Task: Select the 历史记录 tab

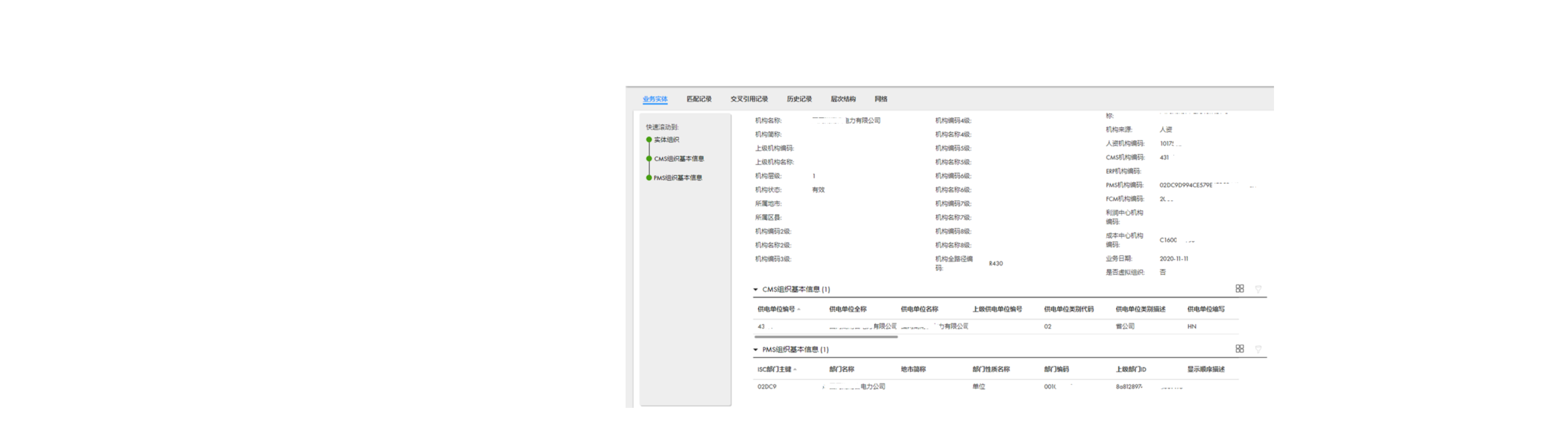Action: click(799, 99)
